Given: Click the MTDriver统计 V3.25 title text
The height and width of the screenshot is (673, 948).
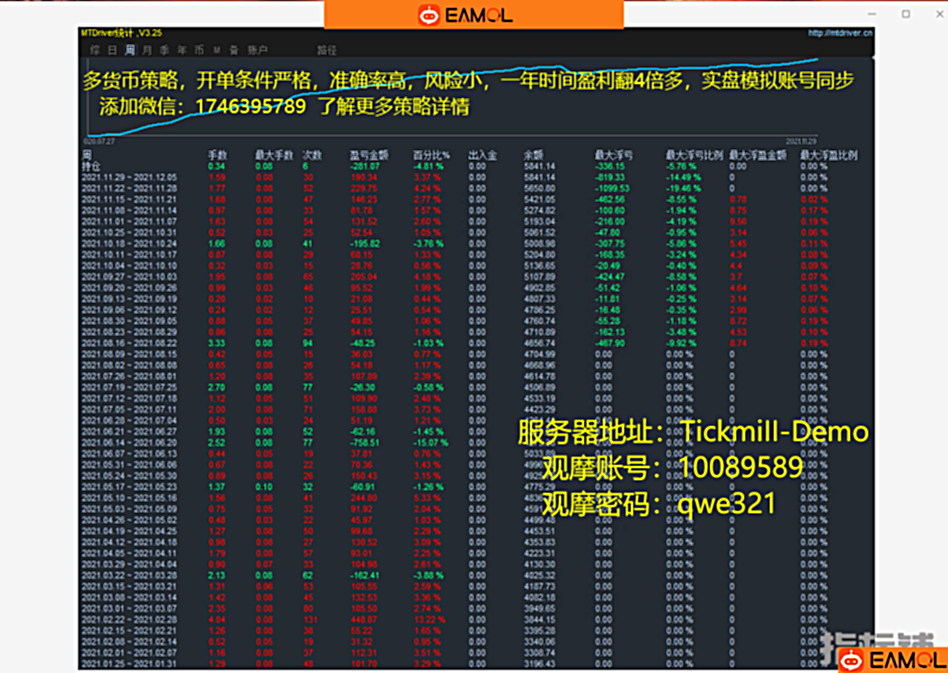Looking at the screenshot, I should [122, 33].
